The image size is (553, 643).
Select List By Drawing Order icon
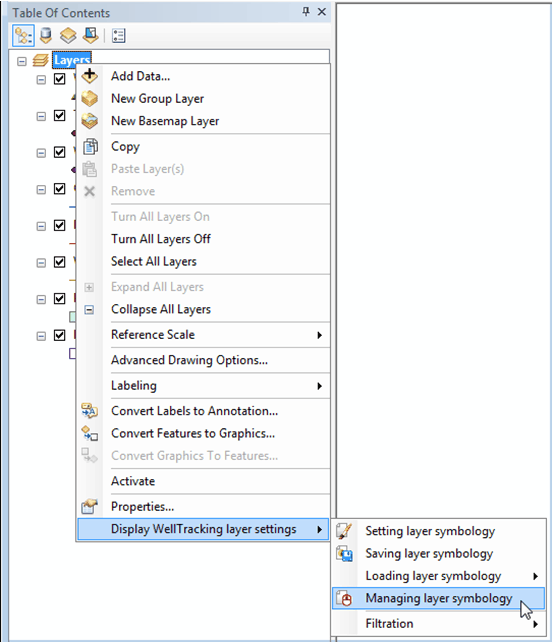pyautogui.click(x=23, y=36)
